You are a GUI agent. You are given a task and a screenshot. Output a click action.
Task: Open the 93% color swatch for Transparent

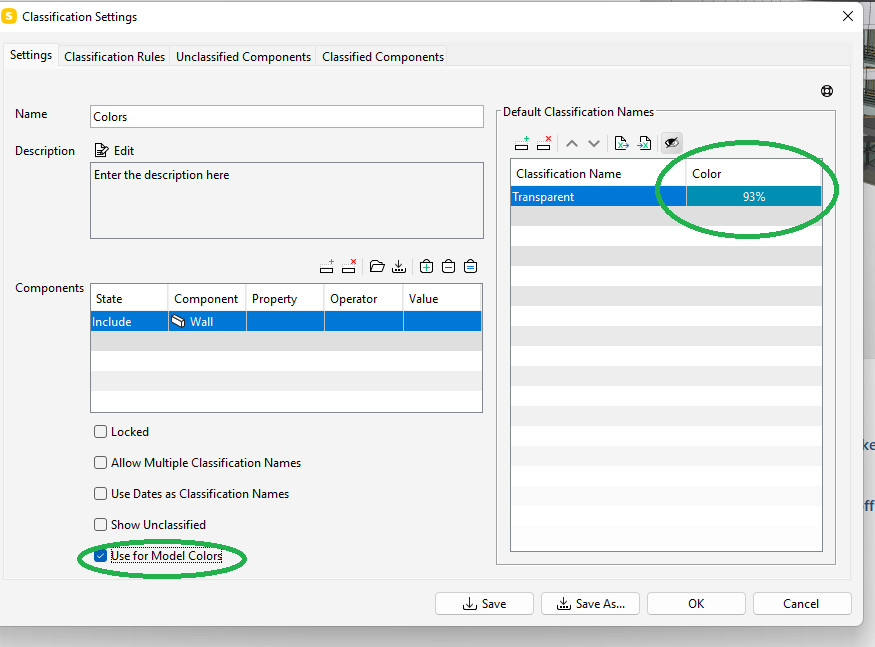(754, 197)
